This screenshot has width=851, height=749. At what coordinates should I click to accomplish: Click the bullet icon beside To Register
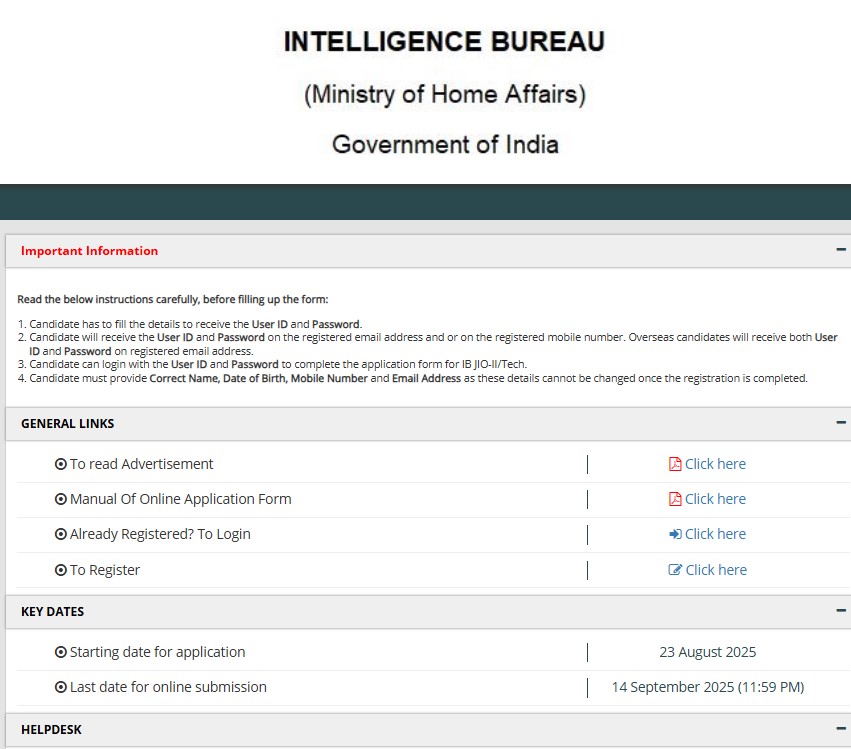[x=61, y=570]
